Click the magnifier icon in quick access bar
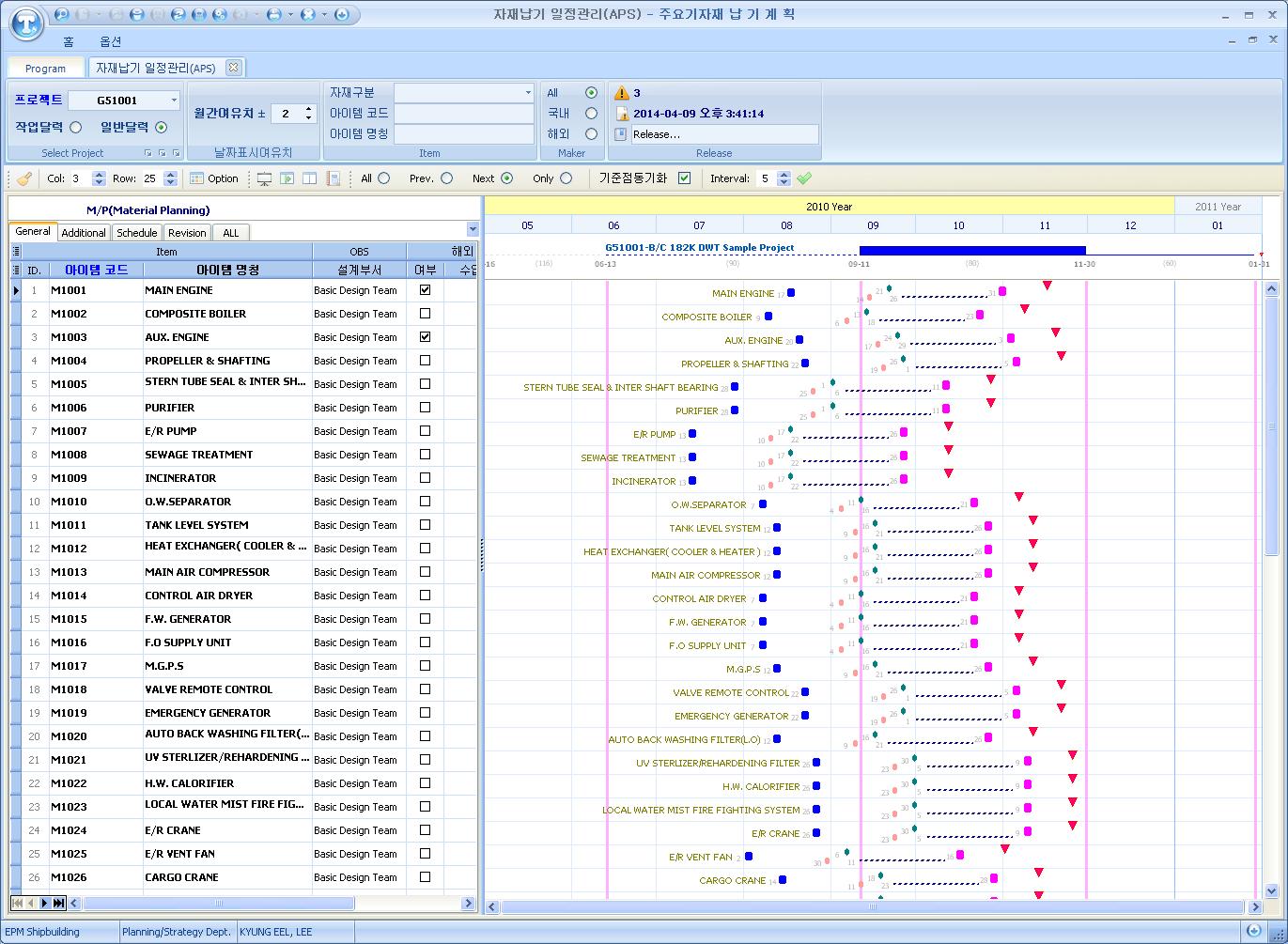 tap(62, 14)
